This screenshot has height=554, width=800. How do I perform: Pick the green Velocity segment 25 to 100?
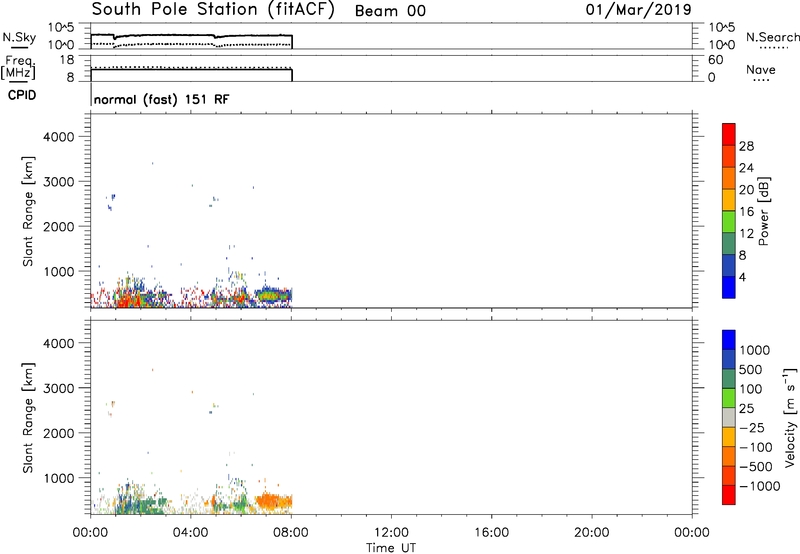(x=729, y=398)
